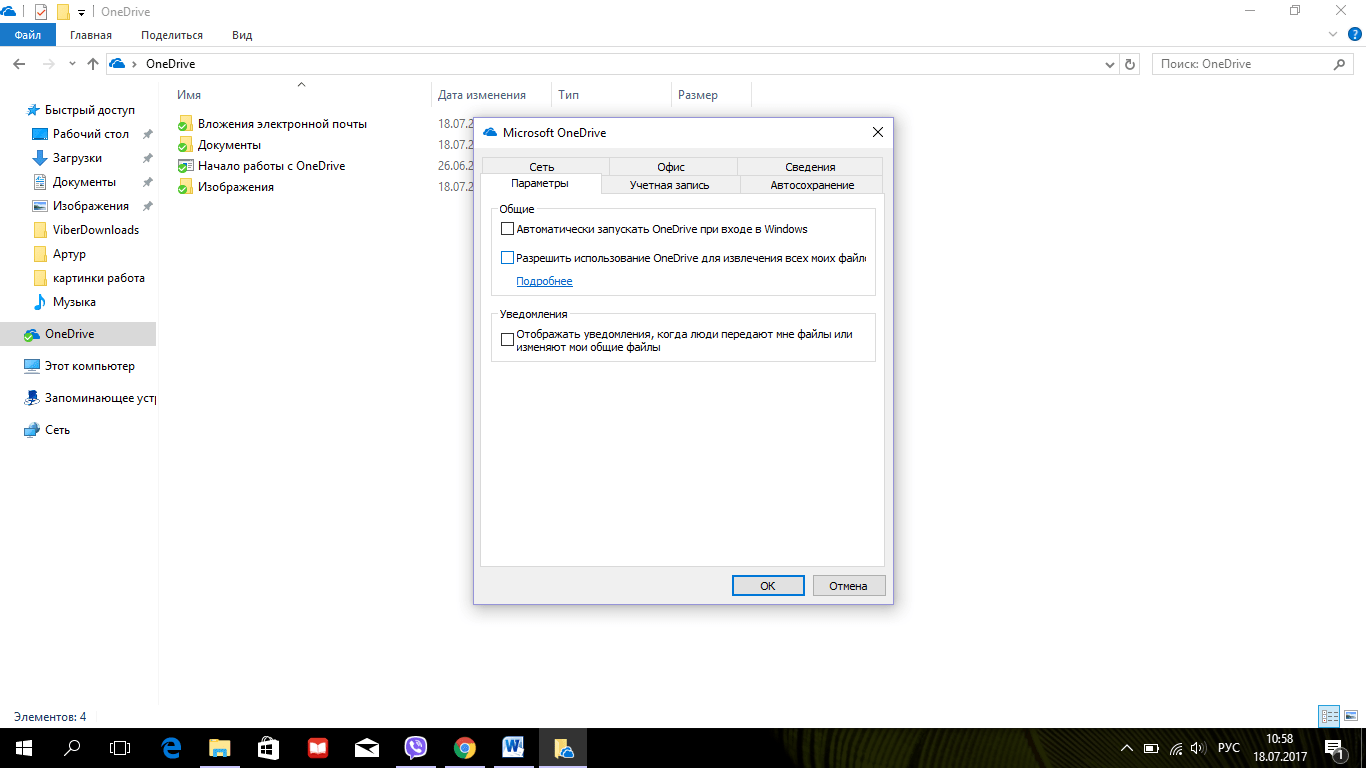Select 'Начало работы с OneDrive' file

[271, 166]
